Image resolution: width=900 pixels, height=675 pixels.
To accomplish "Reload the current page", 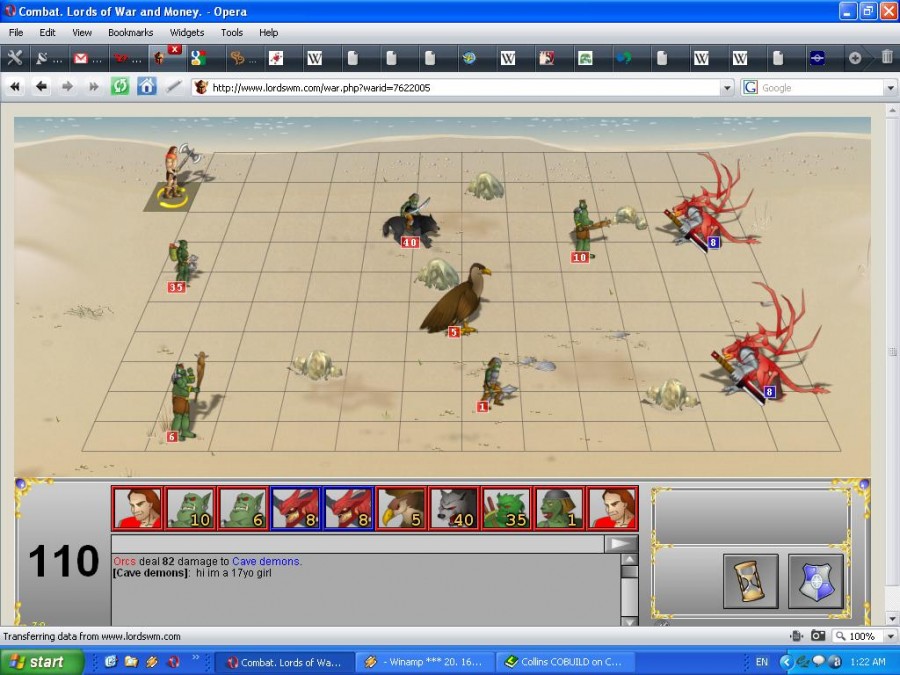I will pyautogui.click(x=120, y=87).
